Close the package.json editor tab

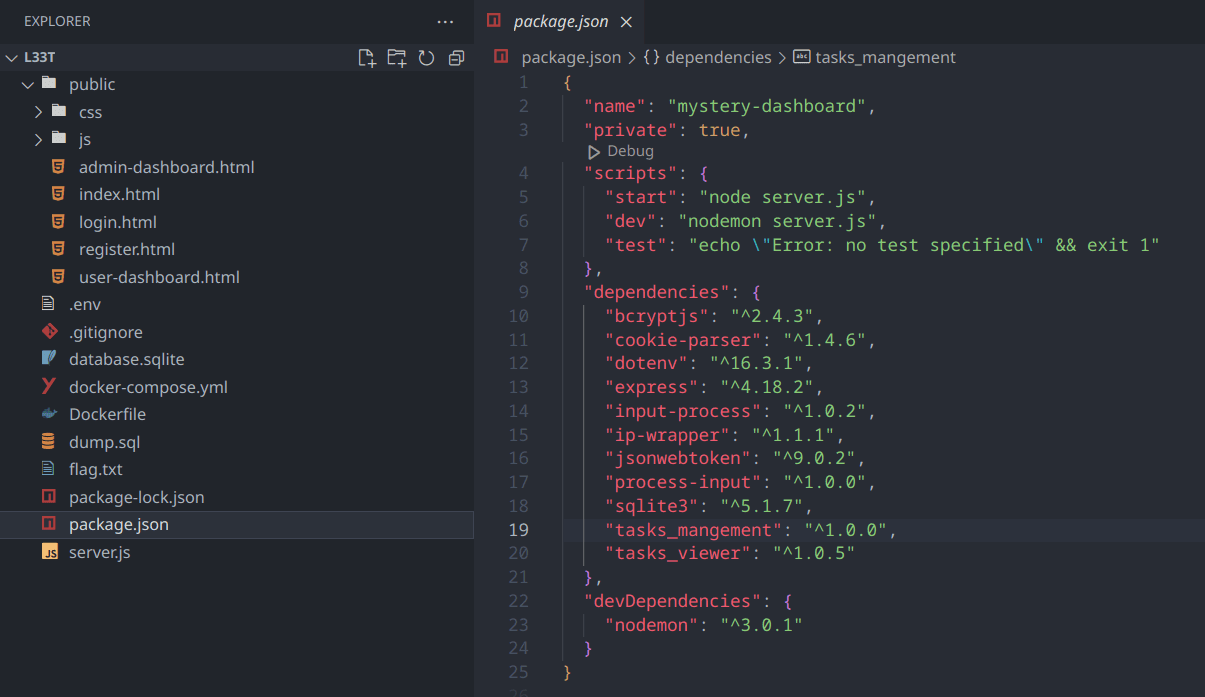click(626, 22)
